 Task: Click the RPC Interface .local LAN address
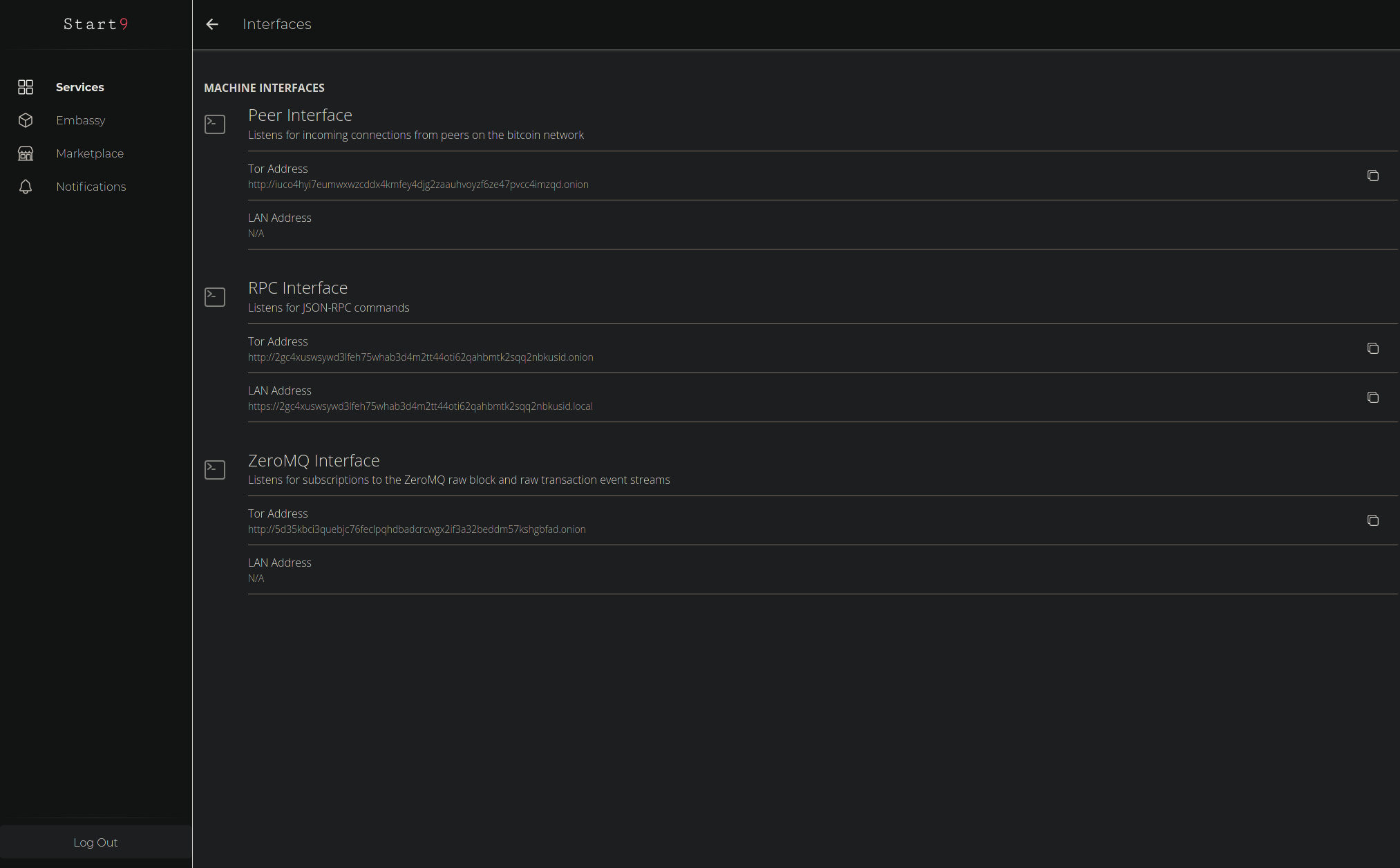point(420,406)
